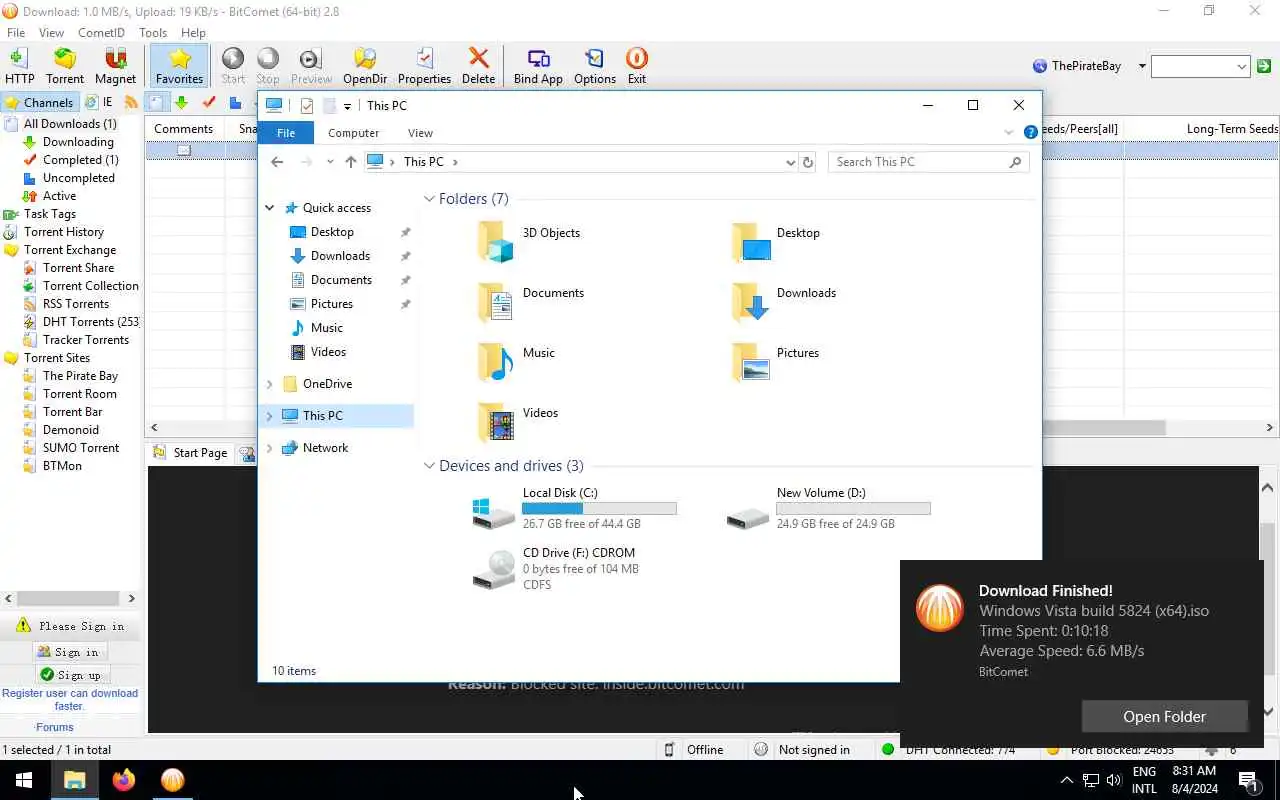Screen dimensions: 1280x800
Task: Open the Music folder in main pane
Action: (517, 360)
